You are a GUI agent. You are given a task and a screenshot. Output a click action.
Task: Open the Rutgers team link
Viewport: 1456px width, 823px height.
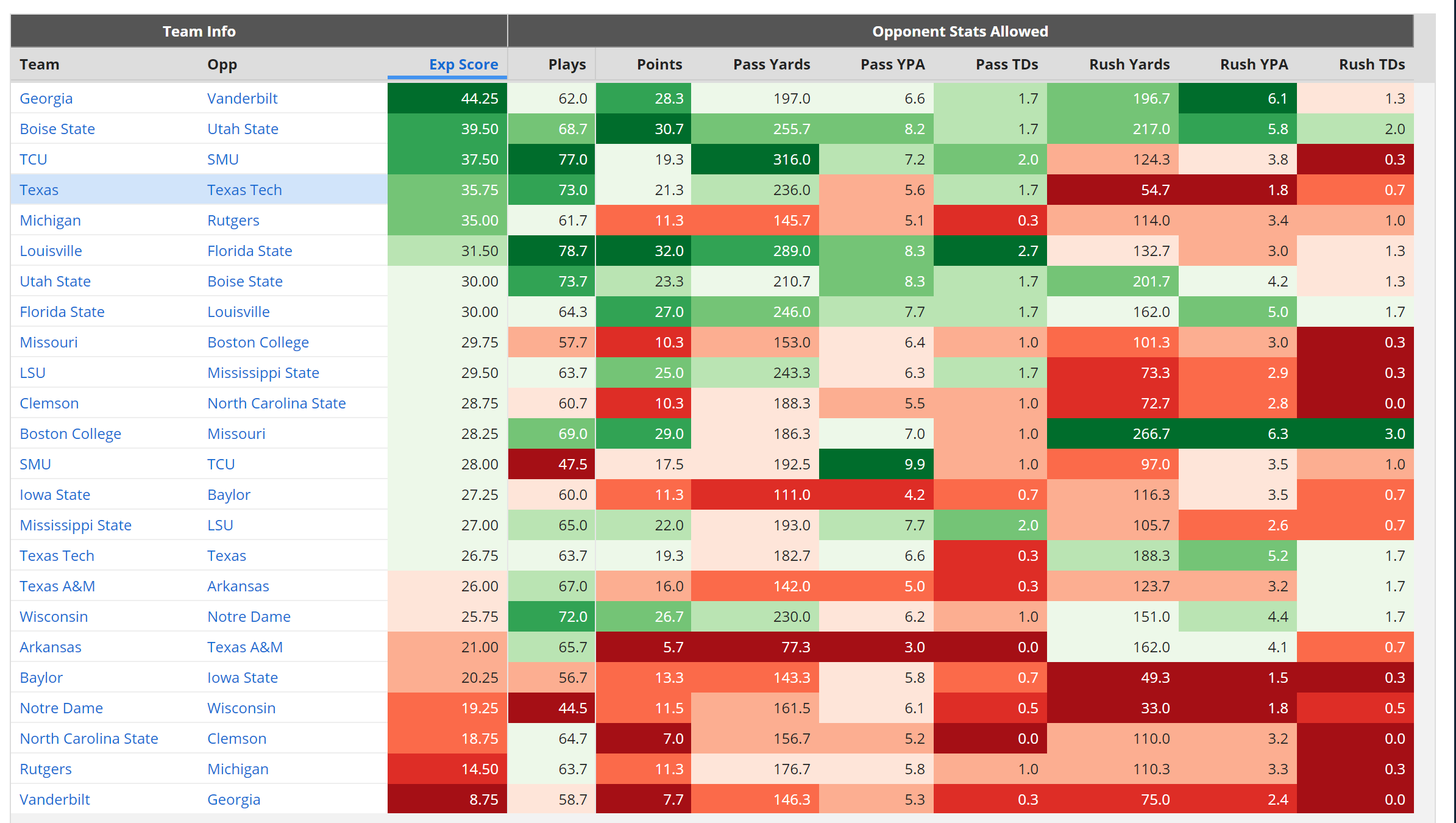point(46,769)
